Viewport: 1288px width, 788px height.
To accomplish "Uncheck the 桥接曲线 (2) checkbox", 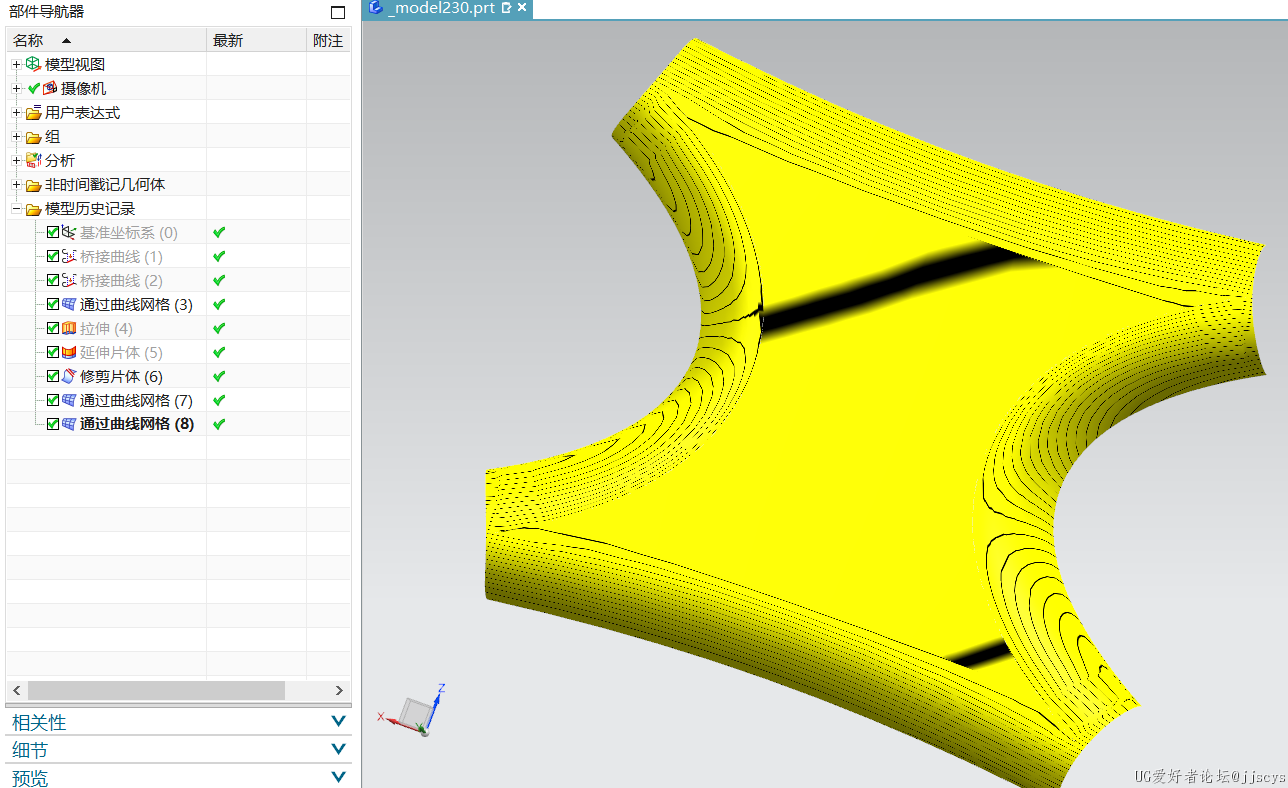I will coord(53,280).
